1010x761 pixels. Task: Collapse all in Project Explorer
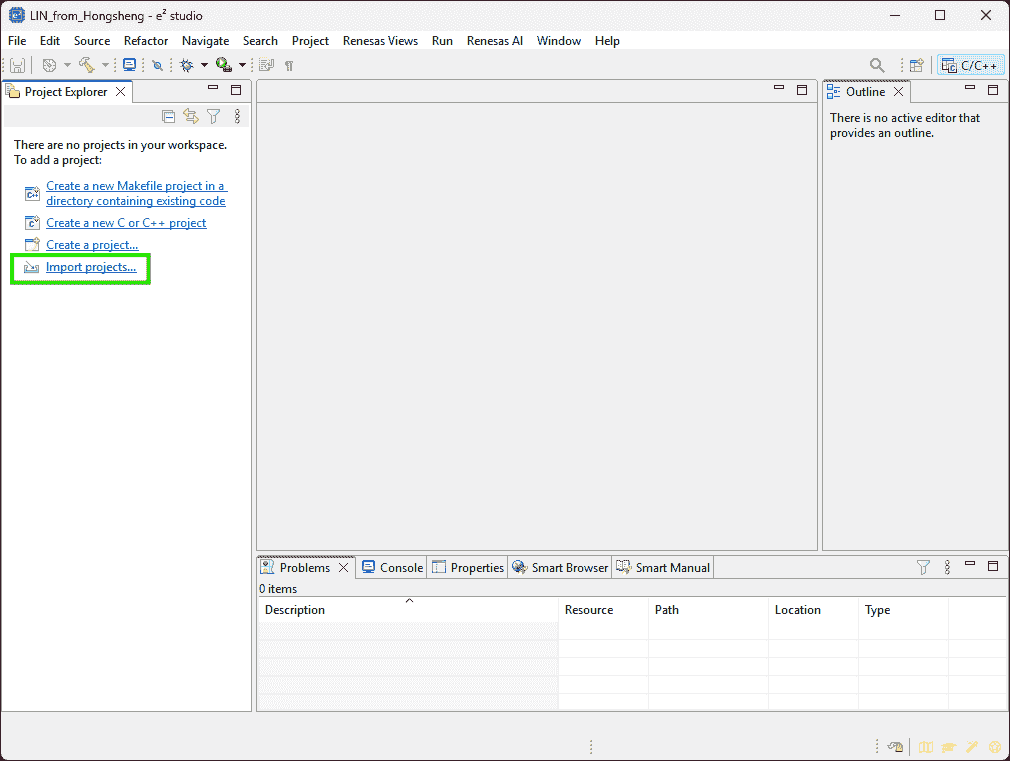click(x=168, y=117)
